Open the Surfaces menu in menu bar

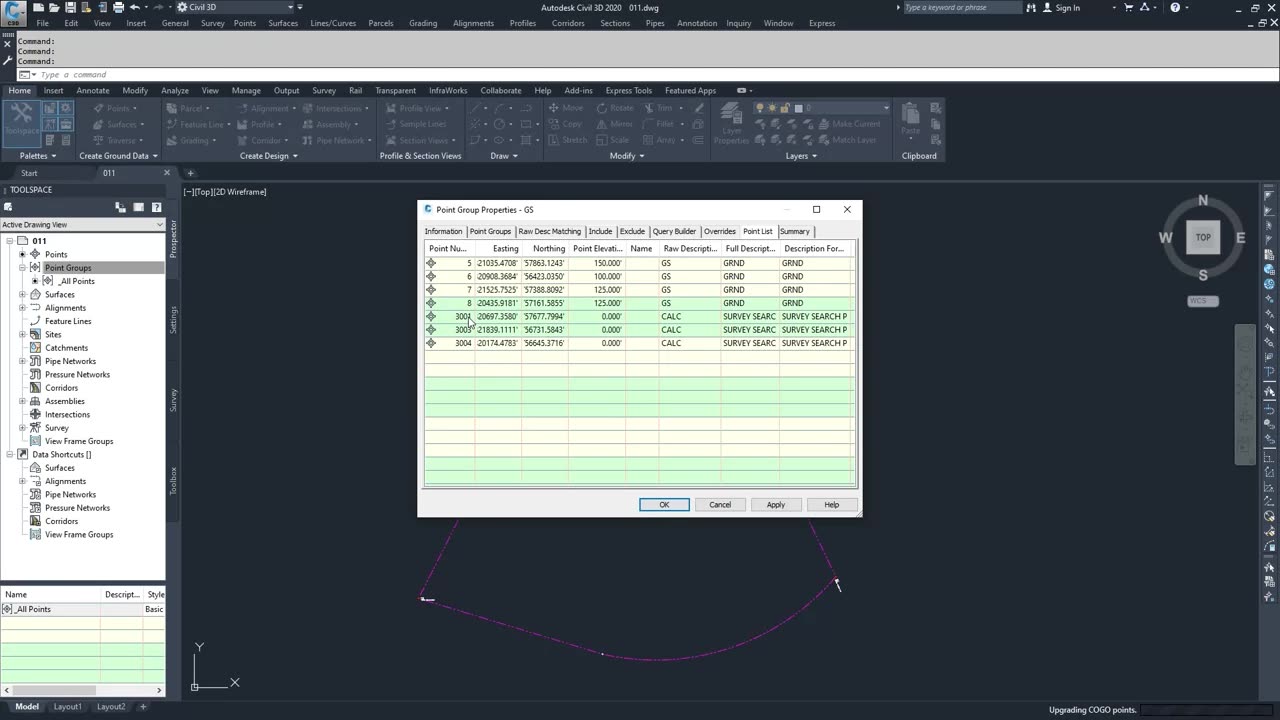click(x=283, y=23)
